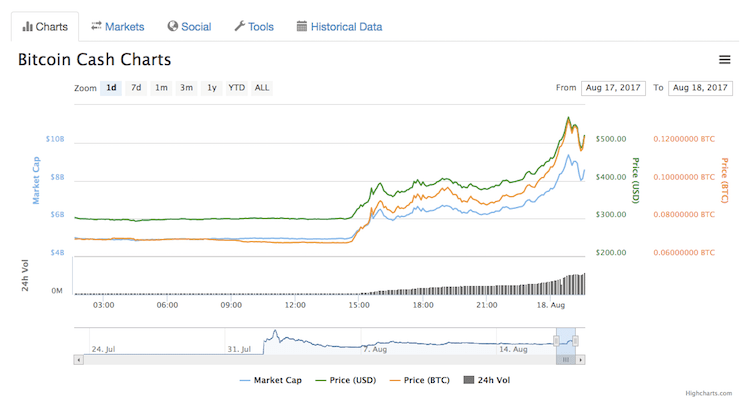The width and height of the screenshot is (750, 407).
Task: Open the Tools tab
Action: pyautogui.click(x=254, y=27)
